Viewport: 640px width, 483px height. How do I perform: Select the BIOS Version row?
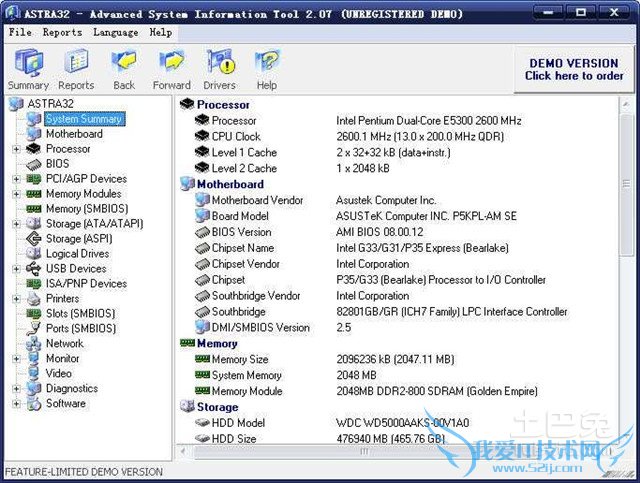pyautogui.click(x=309, y=232)
